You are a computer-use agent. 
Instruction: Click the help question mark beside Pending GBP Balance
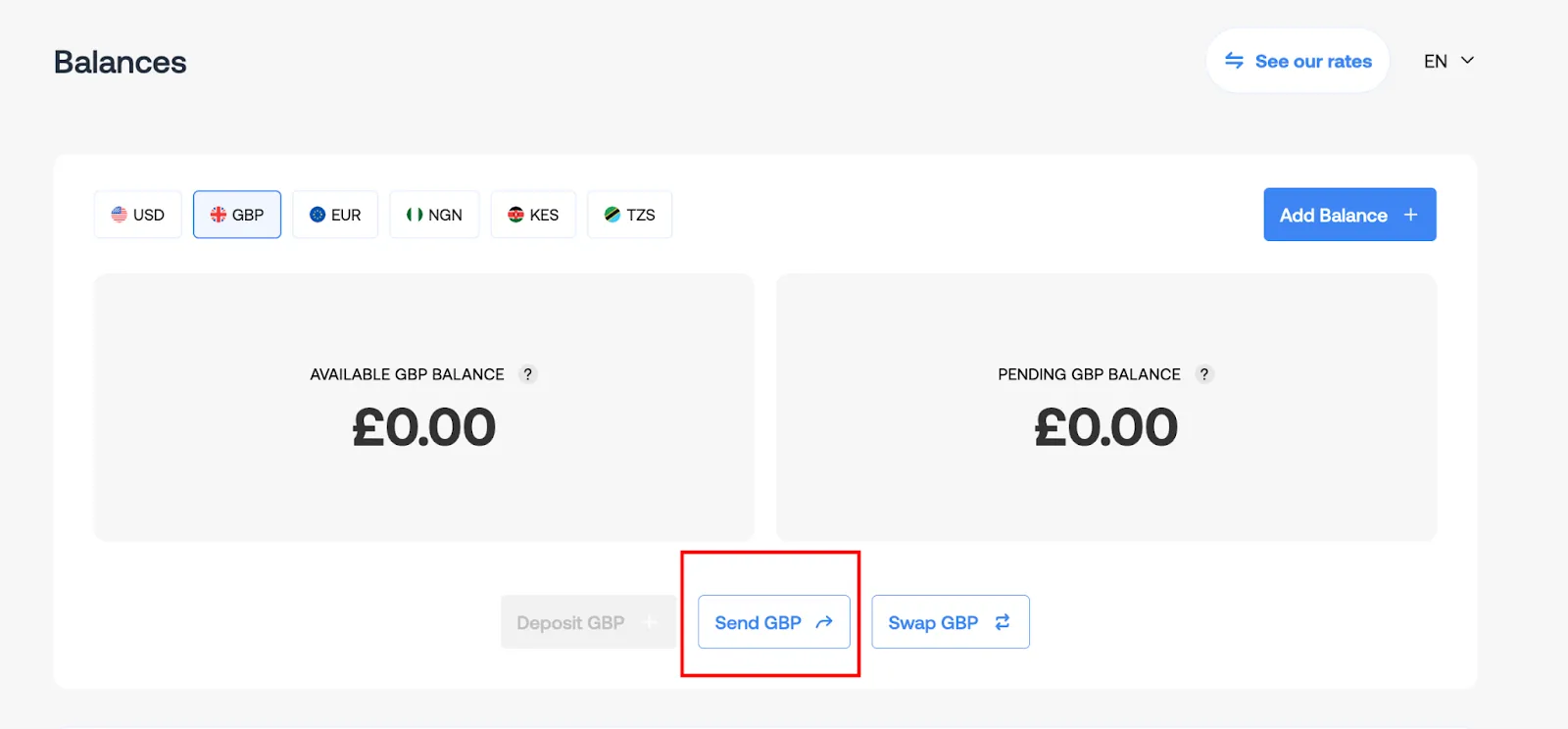[1204, 374]
